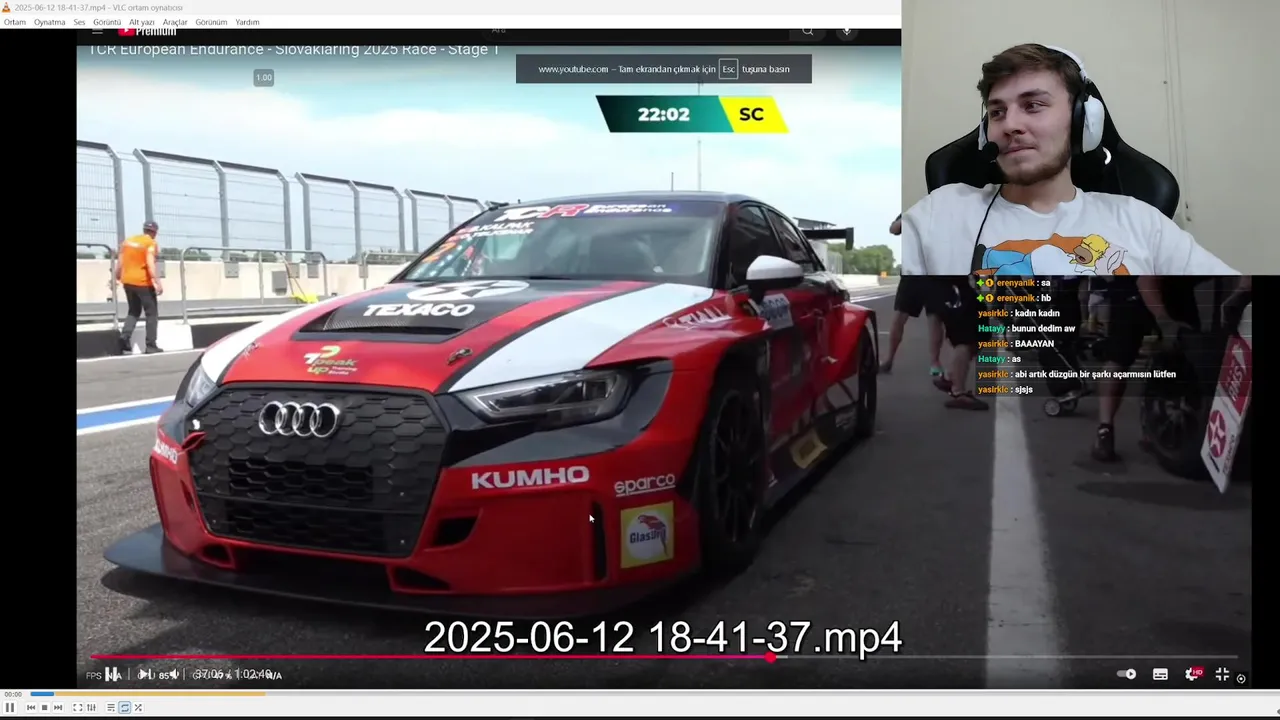Click the streamer webcam overlay
Image resolution: width=1280 pixels, height=720 pixels.
(1090, 137)
